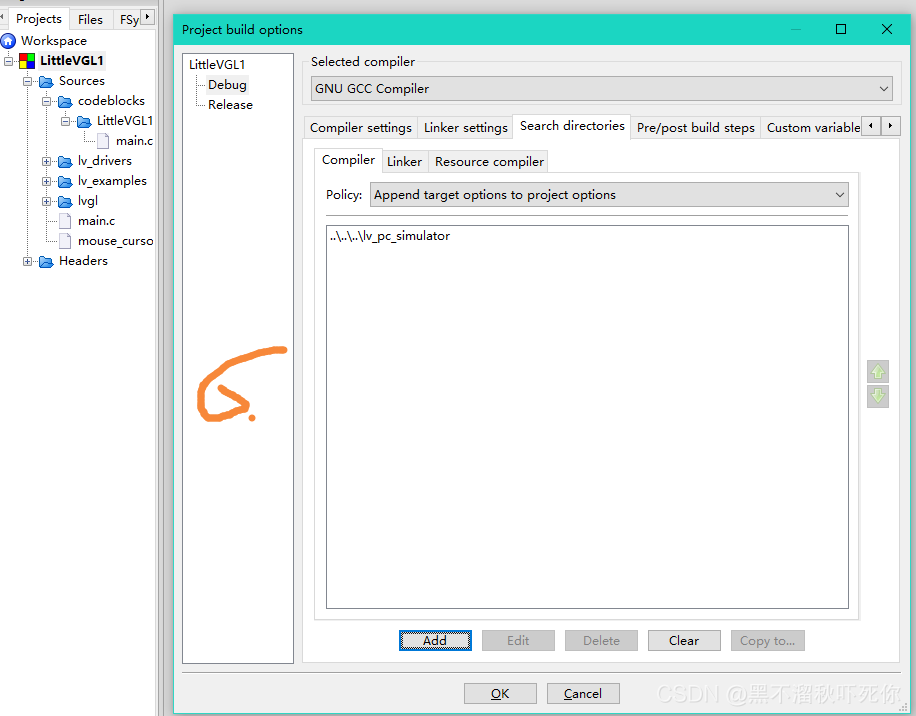Click the Copy to... button
Image resolution: width=916 pixels, height=716 pixels.
click(x=768, y=641)
